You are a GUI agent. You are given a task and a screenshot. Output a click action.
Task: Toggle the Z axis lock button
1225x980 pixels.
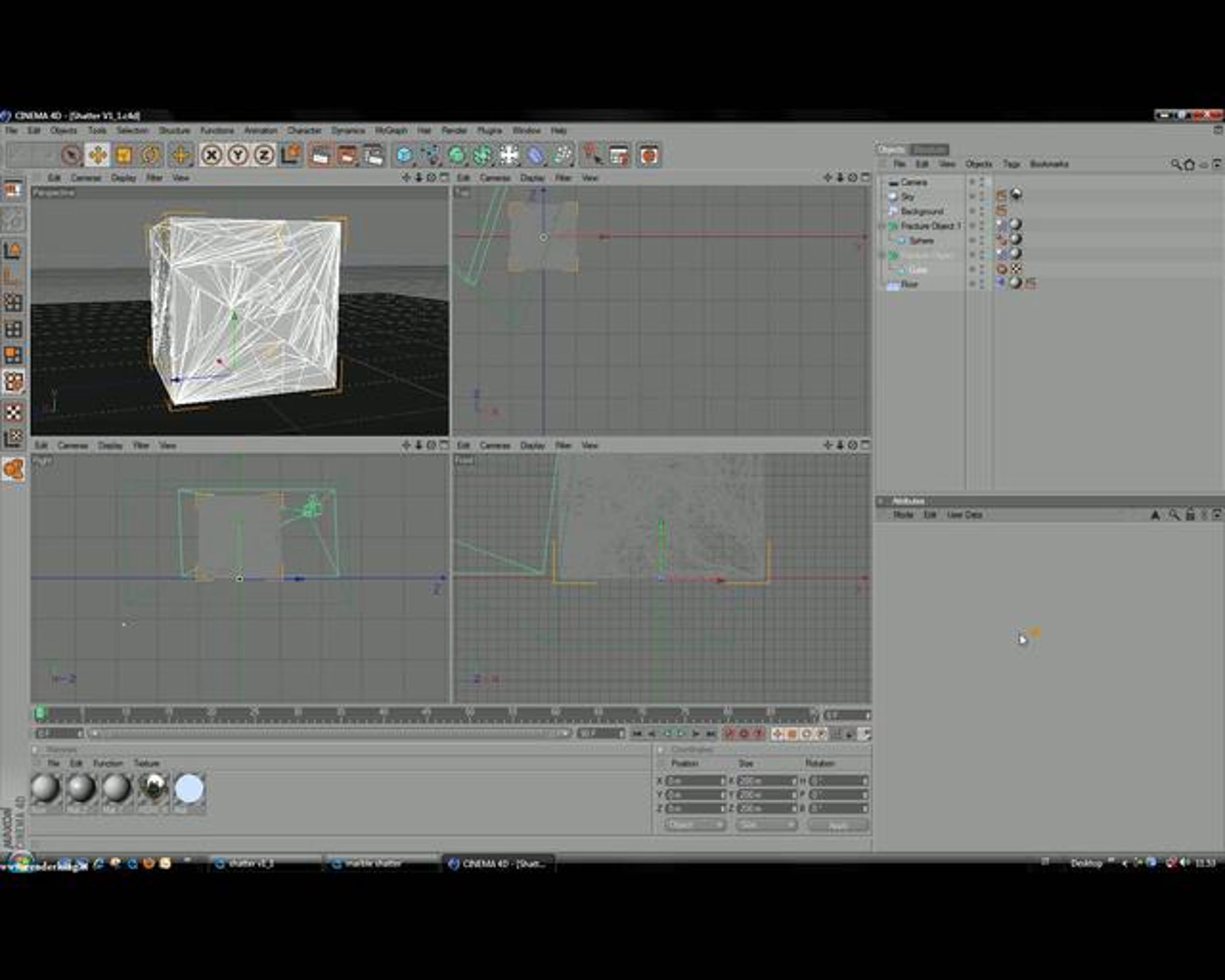coord(264,155)
